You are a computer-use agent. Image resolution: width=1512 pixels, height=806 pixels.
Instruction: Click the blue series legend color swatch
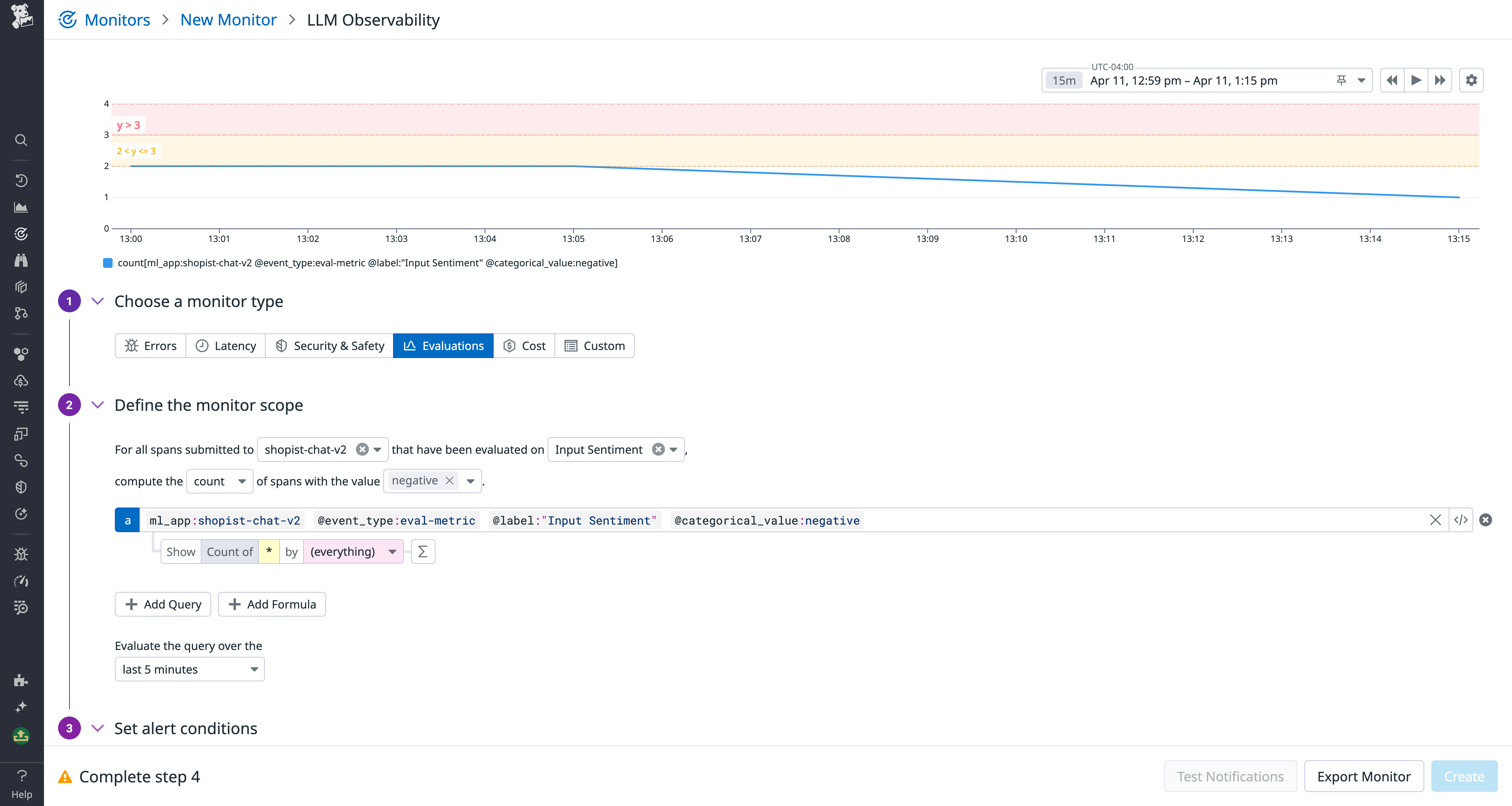point(107,263)
